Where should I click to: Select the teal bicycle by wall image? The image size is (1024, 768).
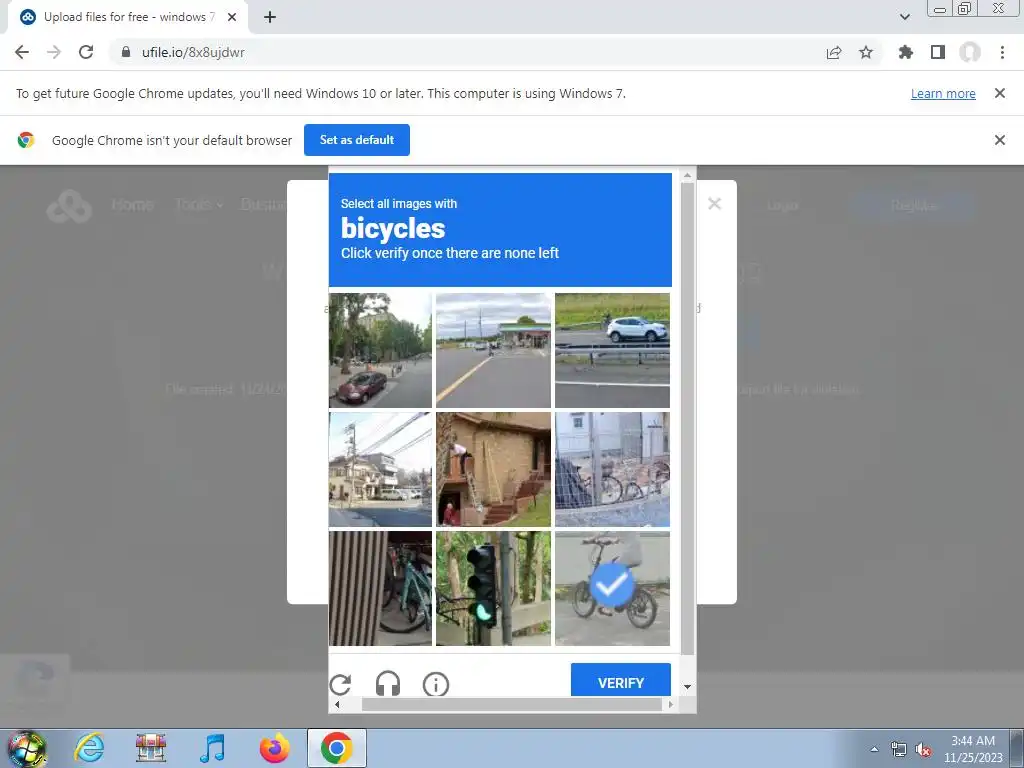[380, 588]
